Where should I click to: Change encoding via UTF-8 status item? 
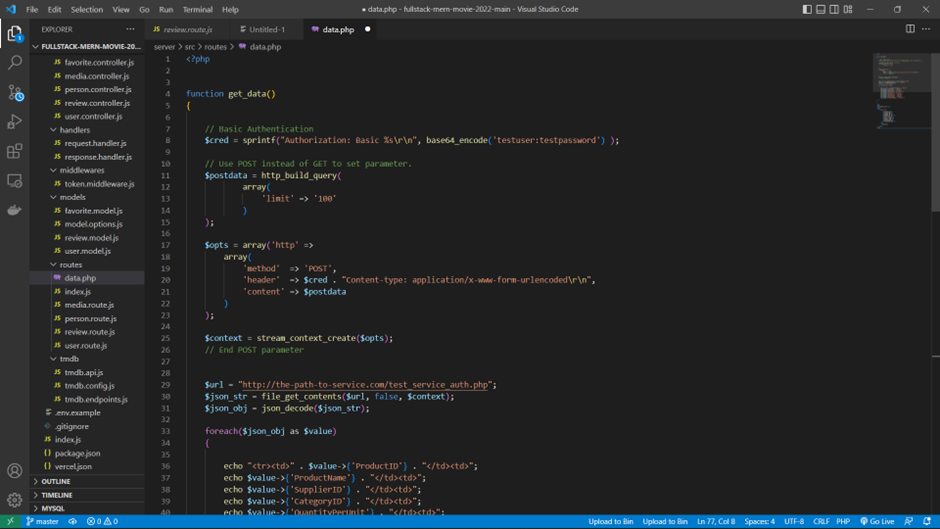[794, 521]
